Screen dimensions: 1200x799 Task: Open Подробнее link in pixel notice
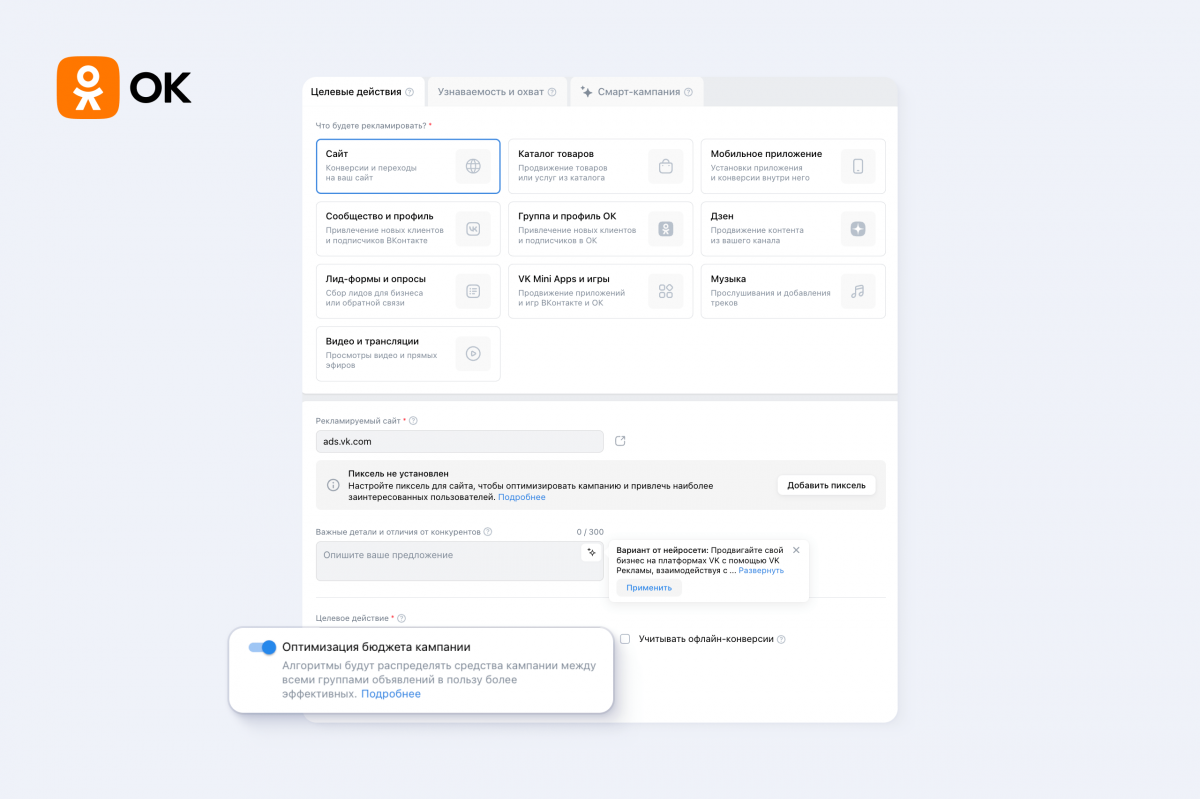pos(522,497)
